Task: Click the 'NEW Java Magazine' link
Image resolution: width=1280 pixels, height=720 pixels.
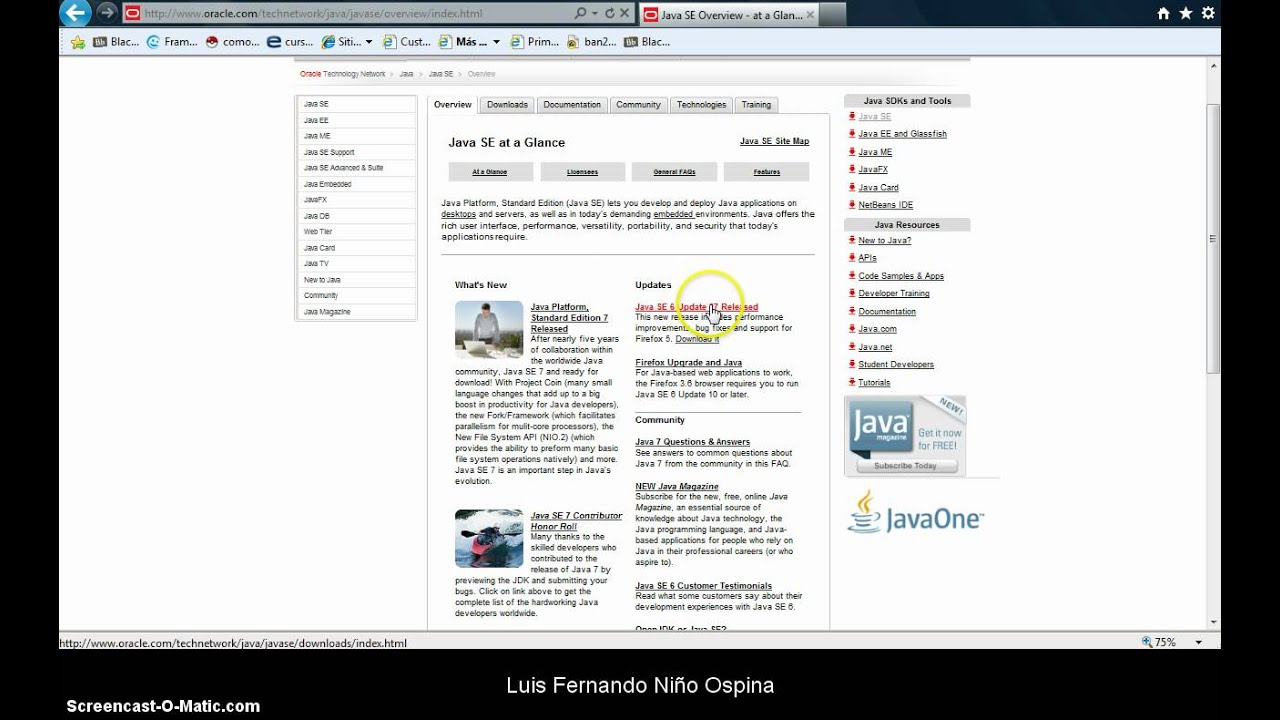Action: coord(676,487)
